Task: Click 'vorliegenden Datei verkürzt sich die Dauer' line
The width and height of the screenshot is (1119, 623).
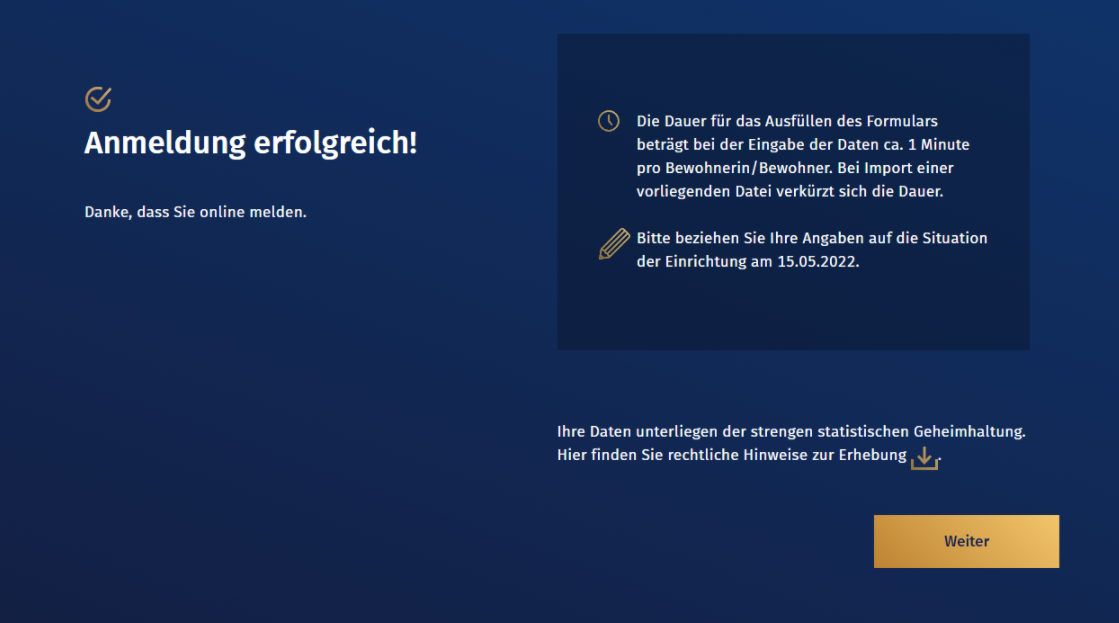Action: click(x=790, y=190)
